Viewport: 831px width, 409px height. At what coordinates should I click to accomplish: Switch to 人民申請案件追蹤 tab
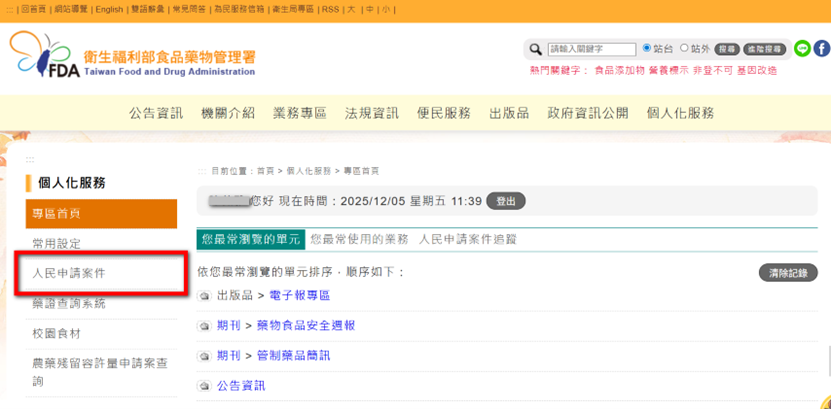coord(468,240)
